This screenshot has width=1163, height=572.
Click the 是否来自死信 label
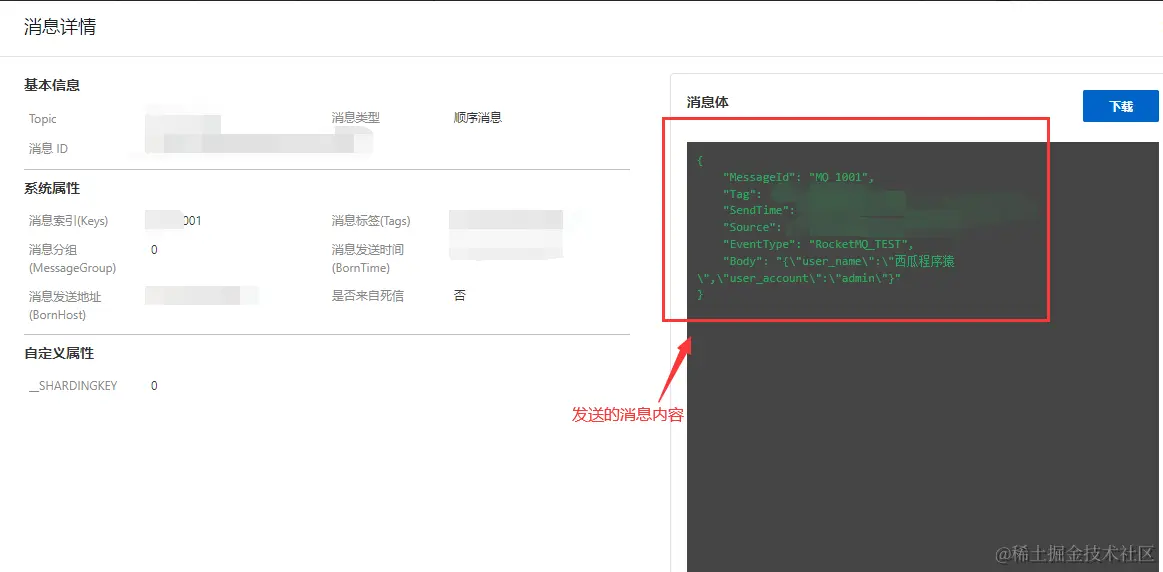click(x=368, y=295)
